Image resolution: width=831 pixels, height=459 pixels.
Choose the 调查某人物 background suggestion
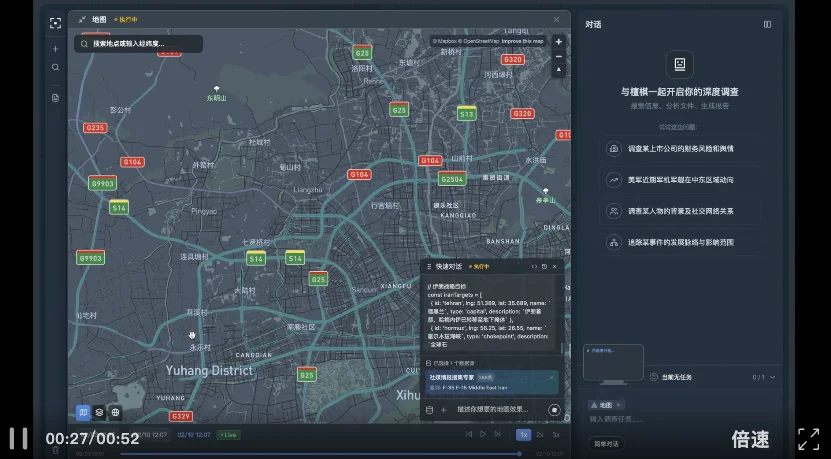tap(682, 211)
